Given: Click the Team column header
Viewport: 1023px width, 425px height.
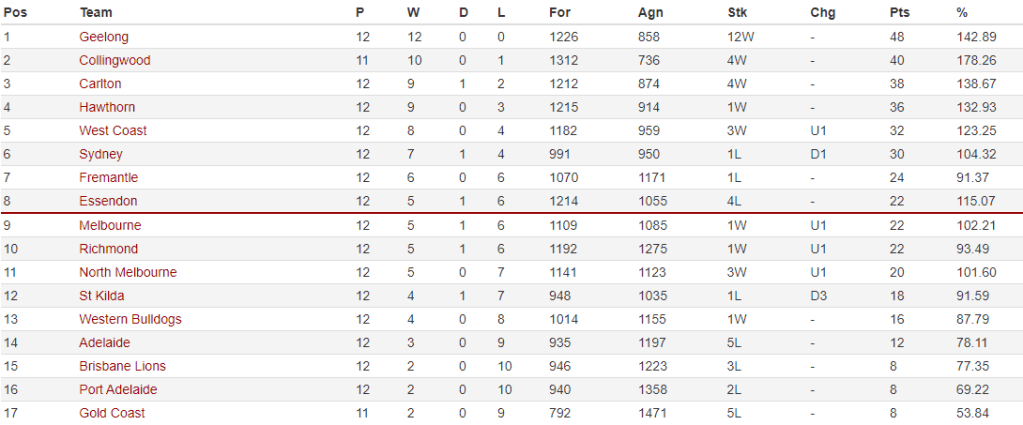Looking at the screenshot, I should pos(95,13).
